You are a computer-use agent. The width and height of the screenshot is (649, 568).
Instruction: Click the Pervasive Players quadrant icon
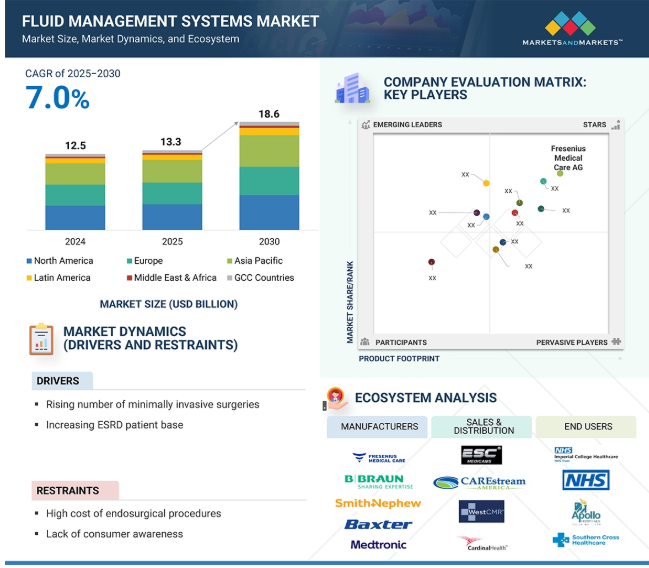617,342
